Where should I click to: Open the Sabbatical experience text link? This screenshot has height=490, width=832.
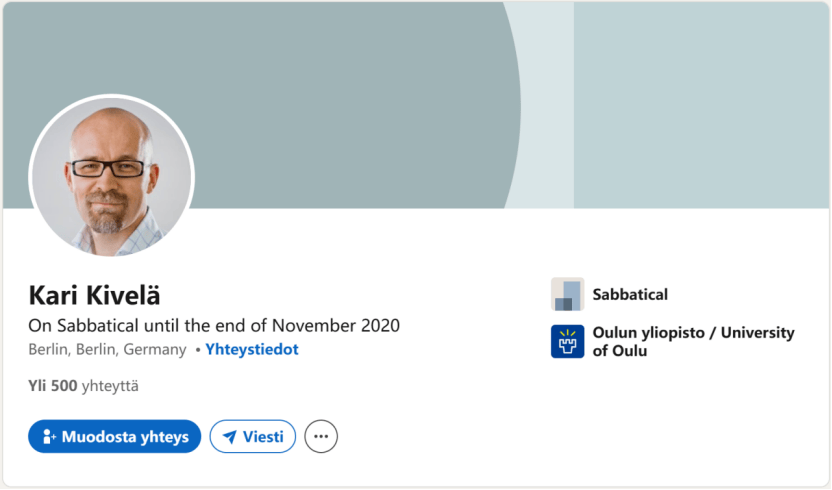(630, 294)
